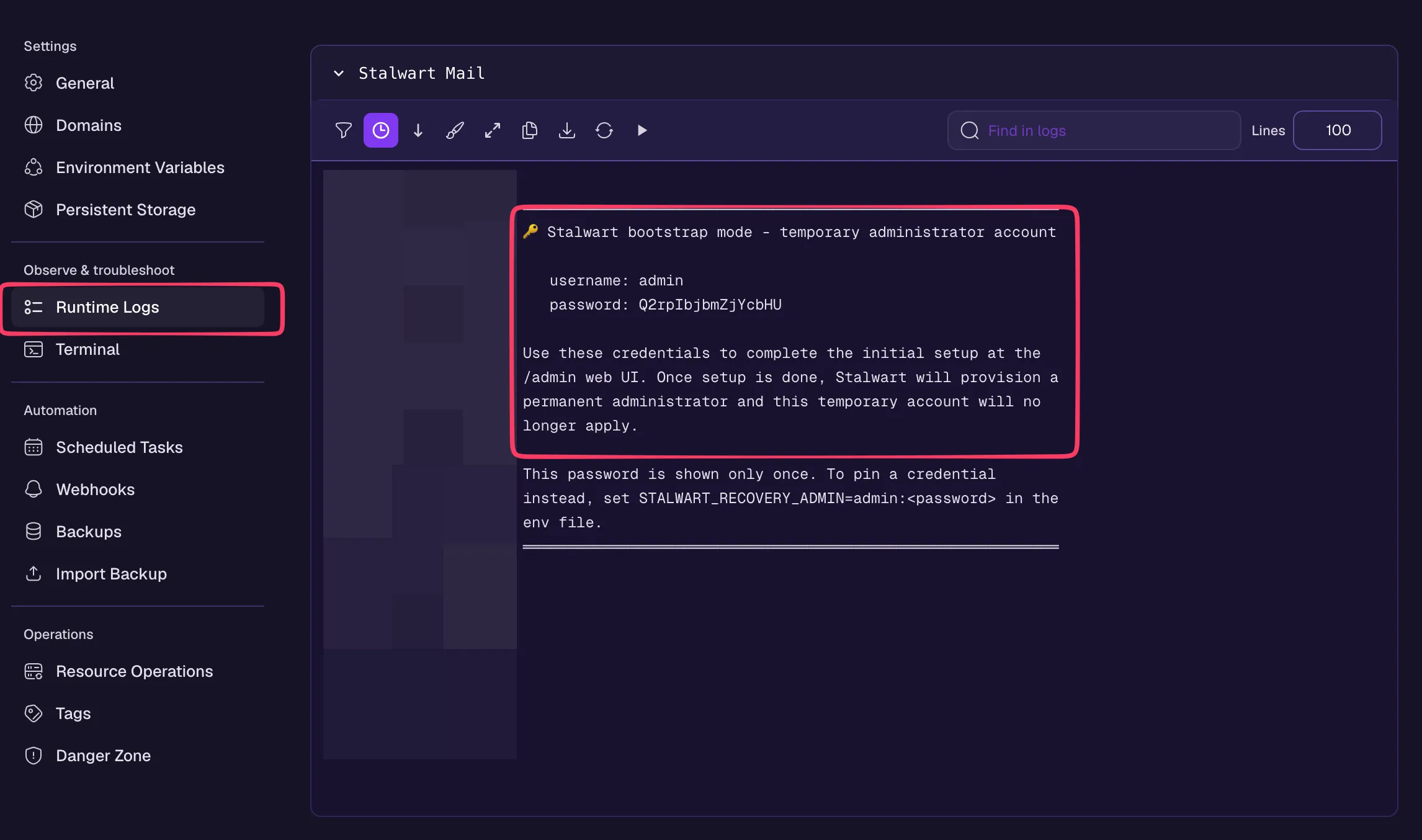Screen dimensions: 1422x840
Task: Click the scroll-to-bottom down arrow icon
Action: (418, 130)
